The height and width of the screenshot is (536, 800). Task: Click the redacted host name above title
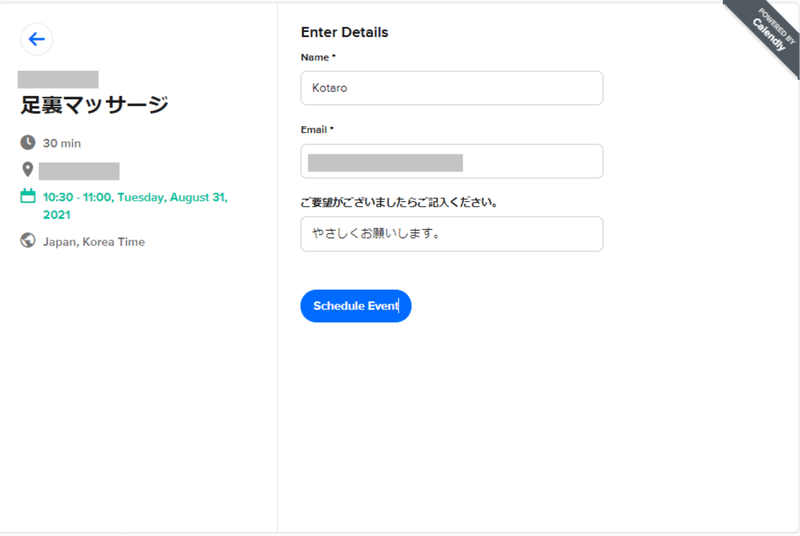coord(58,79)
